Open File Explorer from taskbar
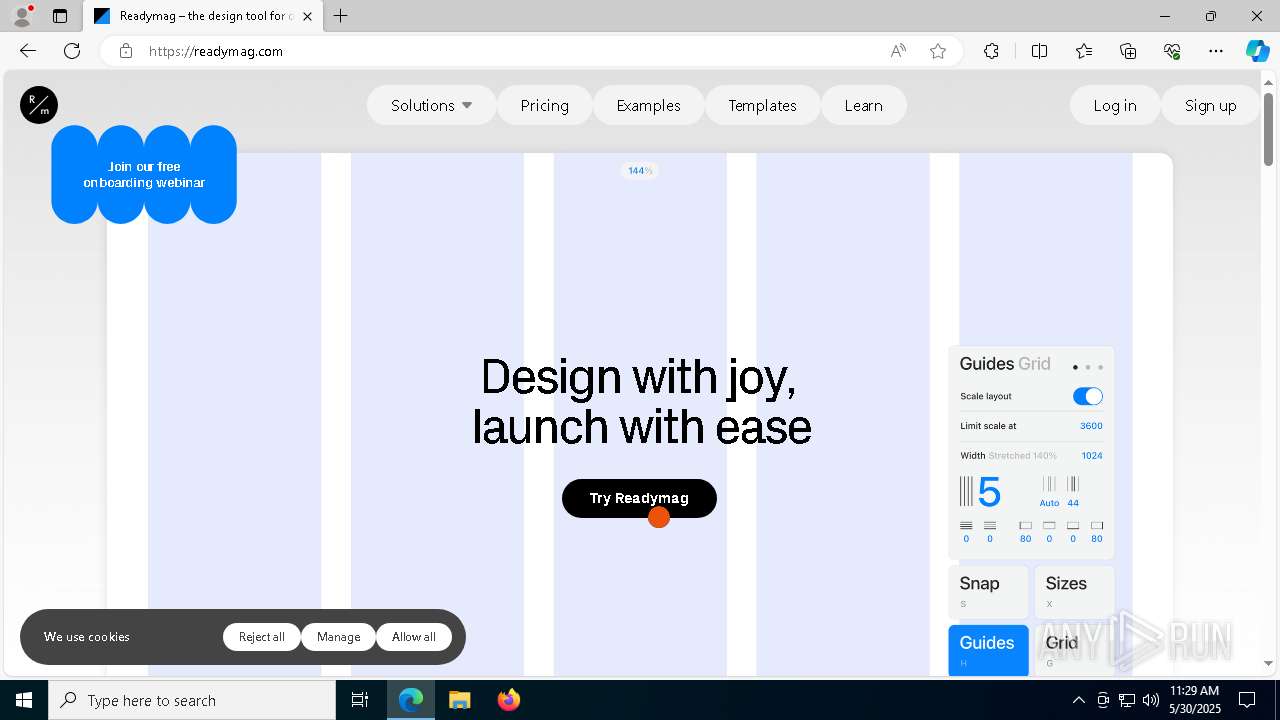The width and height of the screenshot is (1280, 720). point(459,700)
